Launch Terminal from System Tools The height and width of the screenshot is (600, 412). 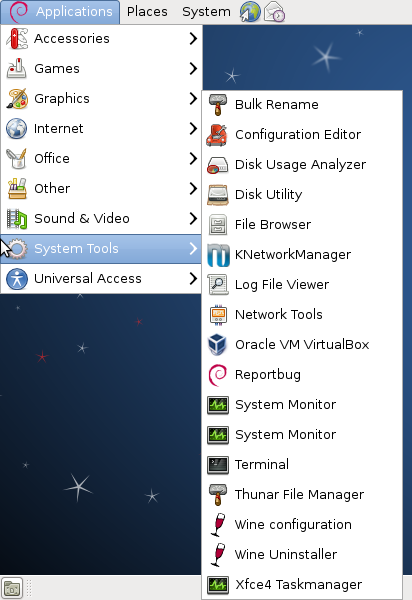(302, 465)
